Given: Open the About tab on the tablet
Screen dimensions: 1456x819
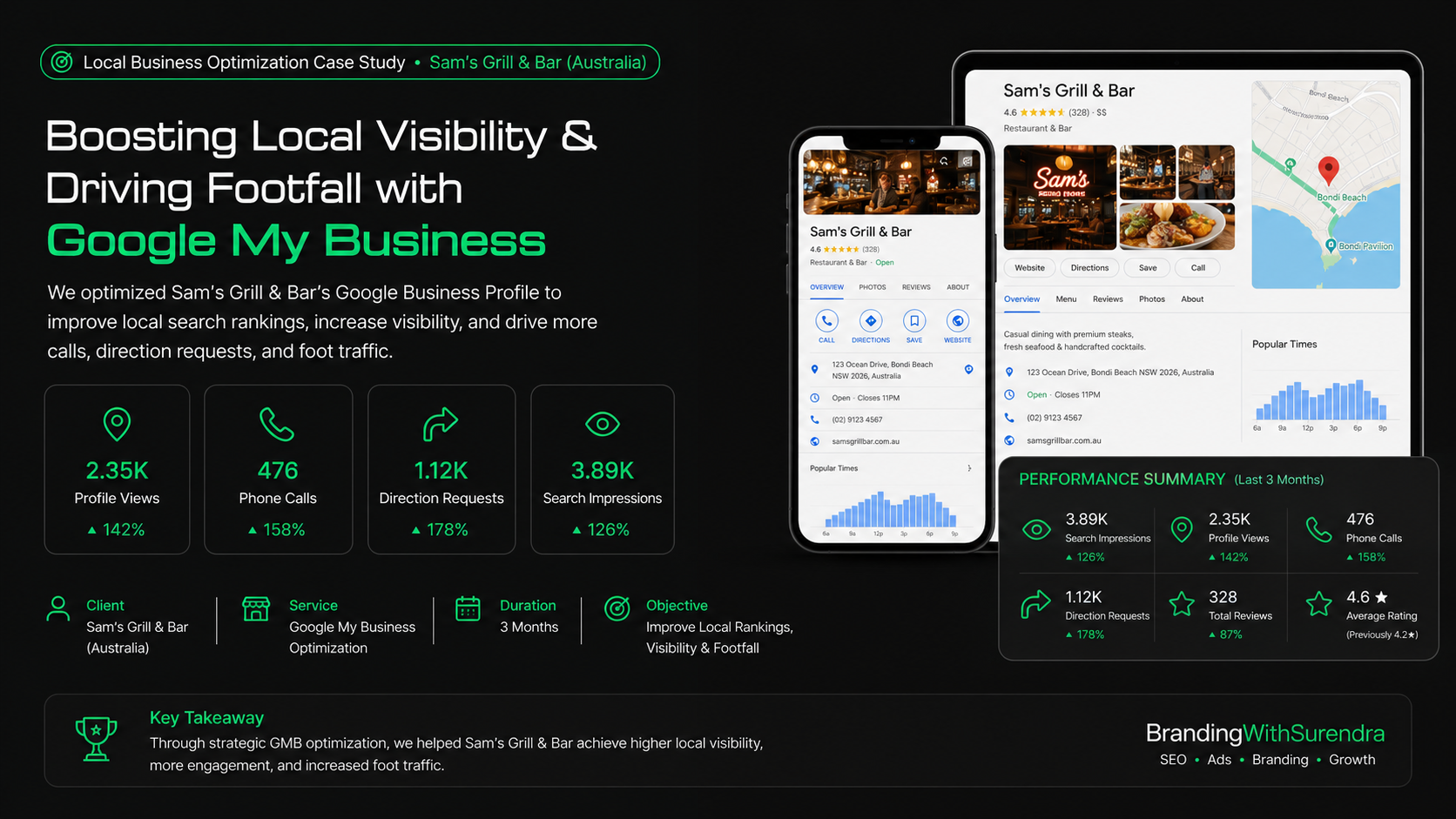Looking at the screenshot, I should coord(1192,299).
